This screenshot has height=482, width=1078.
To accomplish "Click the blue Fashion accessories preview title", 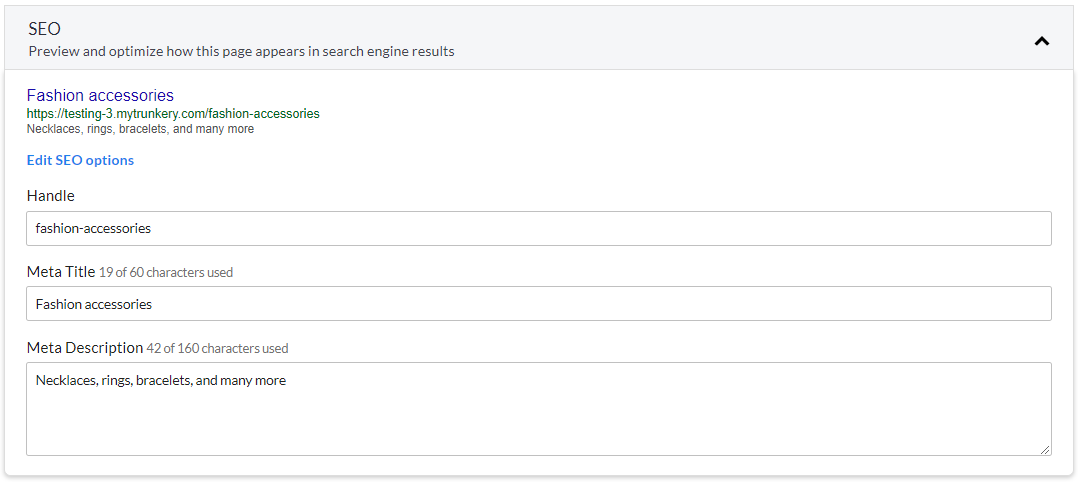I will pos(100,95).
